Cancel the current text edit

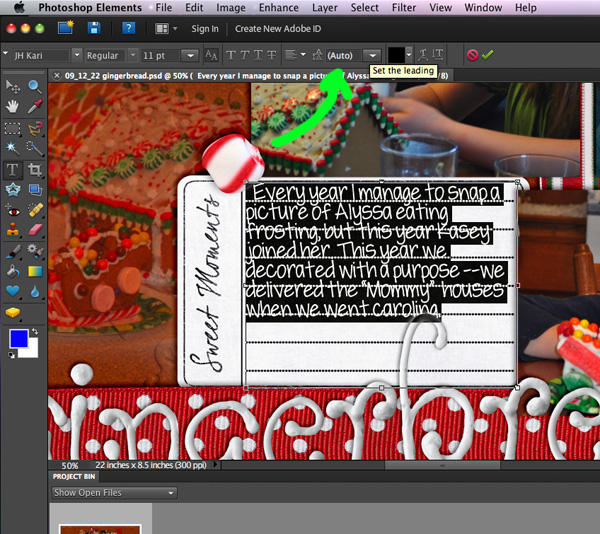(473, 55)
